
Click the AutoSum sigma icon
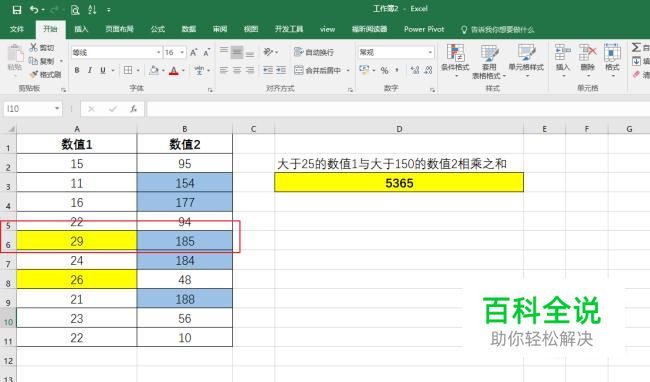click(636, 47)
